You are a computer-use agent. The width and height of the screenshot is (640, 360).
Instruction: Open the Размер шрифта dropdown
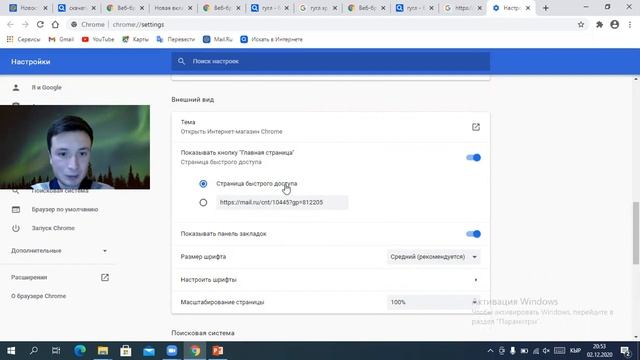[433, 257]
